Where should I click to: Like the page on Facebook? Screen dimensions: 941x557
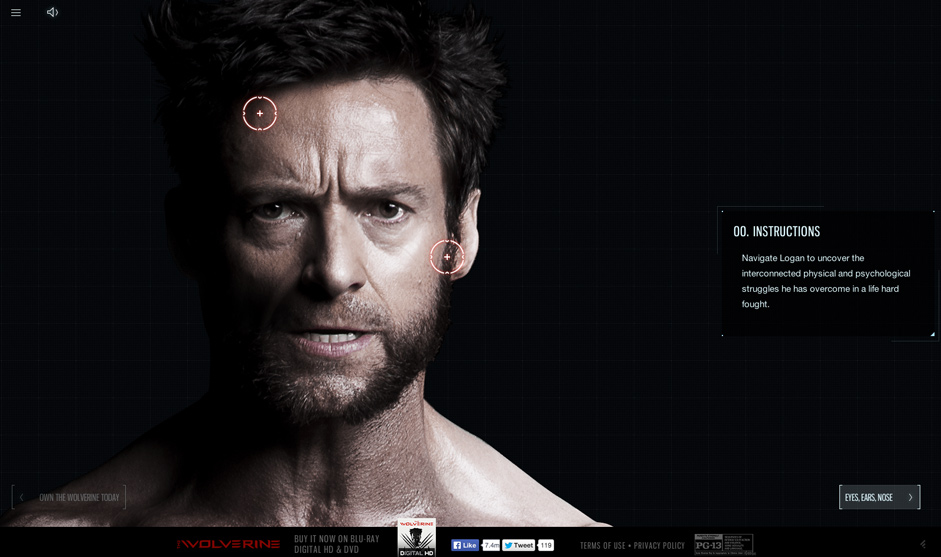[464, 545]
